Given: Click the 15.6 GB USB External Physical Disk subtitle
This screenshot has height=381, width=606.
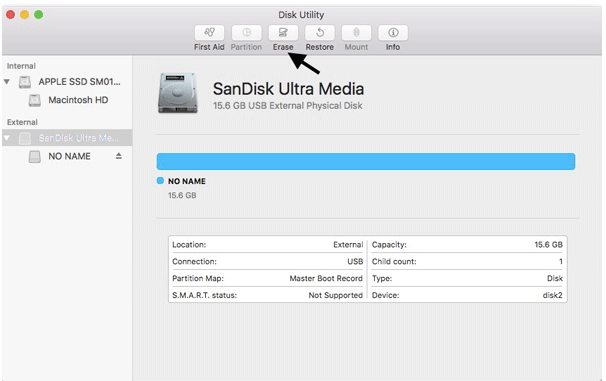Looking at the screenshot, I should (288, 106).
